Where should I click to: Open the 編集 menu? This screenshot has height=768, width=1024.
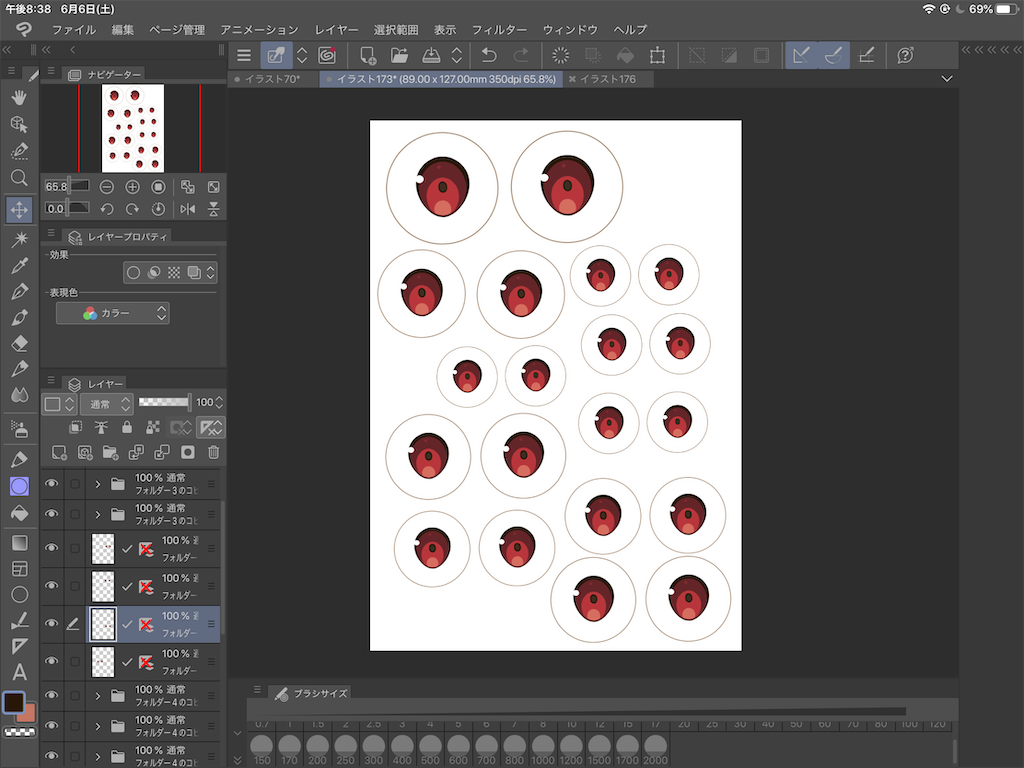coord(122,29)
